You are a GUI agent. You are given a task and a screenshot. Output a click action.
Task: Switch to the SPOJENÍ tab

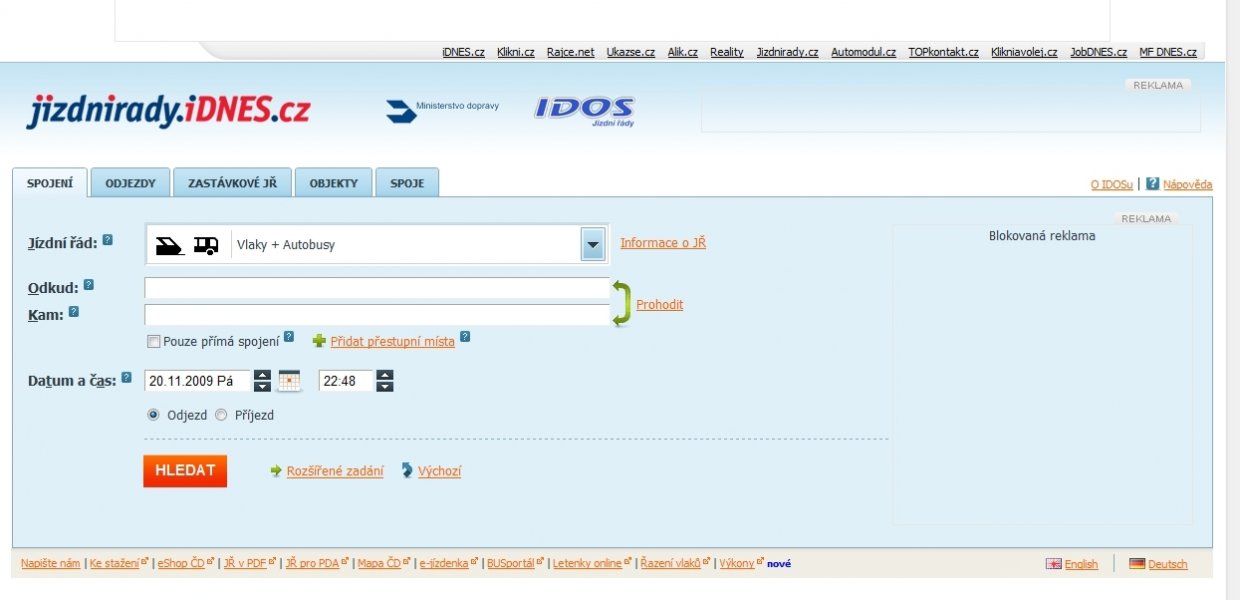50,183
